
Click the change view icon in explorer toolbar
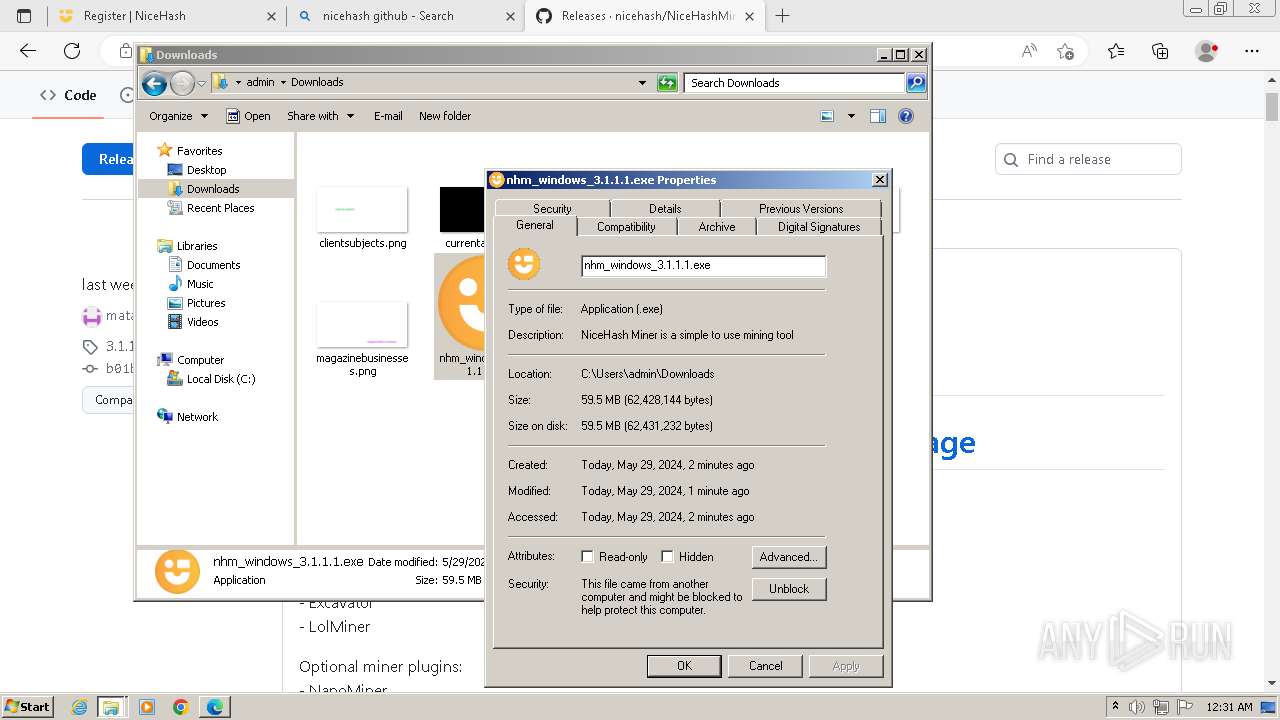827,116
